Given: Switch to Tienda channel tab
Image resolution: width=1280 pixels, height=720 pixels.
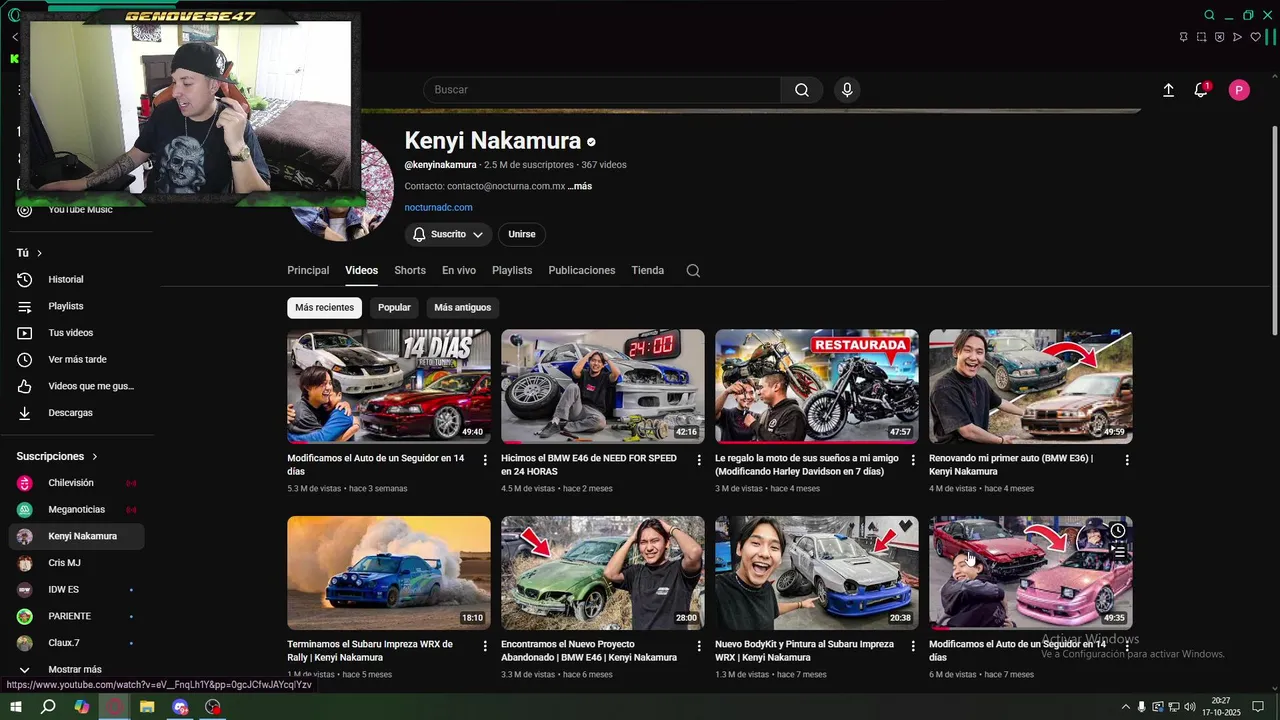Looking at the screenshot, I should pyautogui.click(x=648, y=271).
